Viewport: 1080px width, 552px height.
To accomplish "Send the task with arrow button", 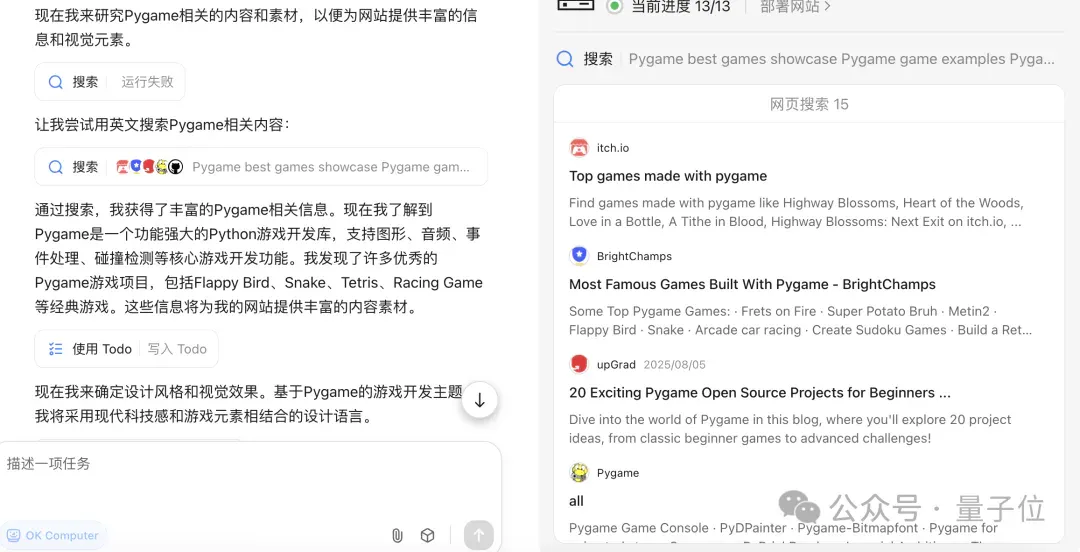I will coord(479,535).
